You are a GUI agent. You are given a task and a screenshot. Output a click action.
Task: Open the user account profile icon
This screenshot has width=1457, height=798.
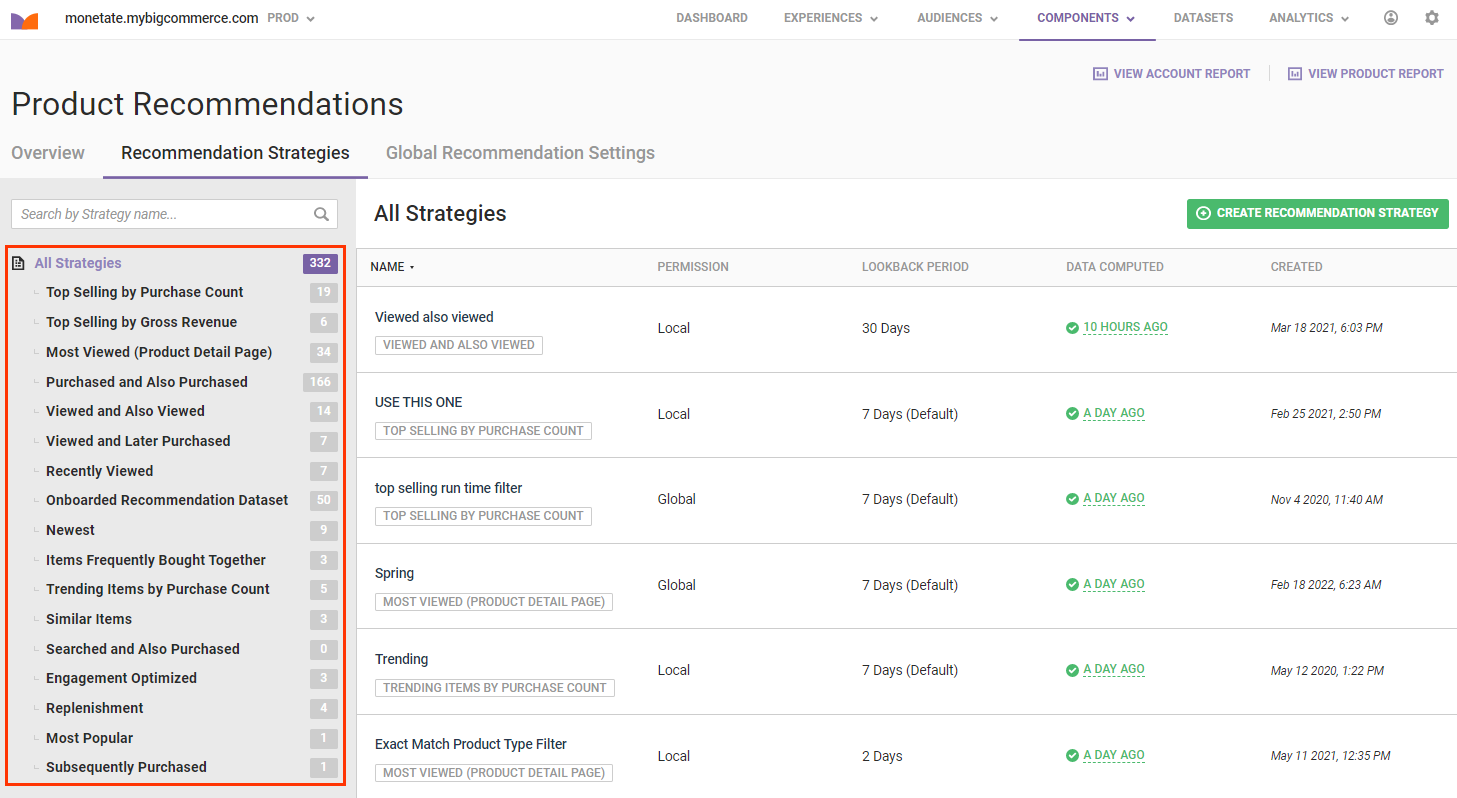coord(1391,18)
